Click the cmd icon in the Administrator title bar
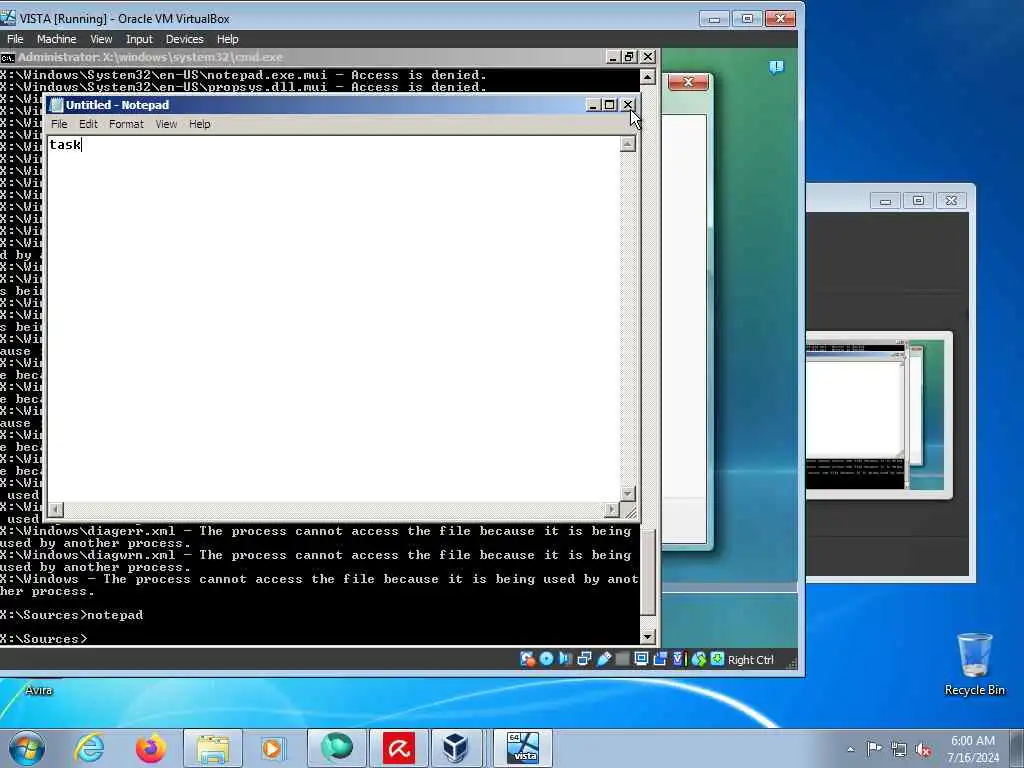1024x768 pixels. pyautogui.click(x=7, y=57)
